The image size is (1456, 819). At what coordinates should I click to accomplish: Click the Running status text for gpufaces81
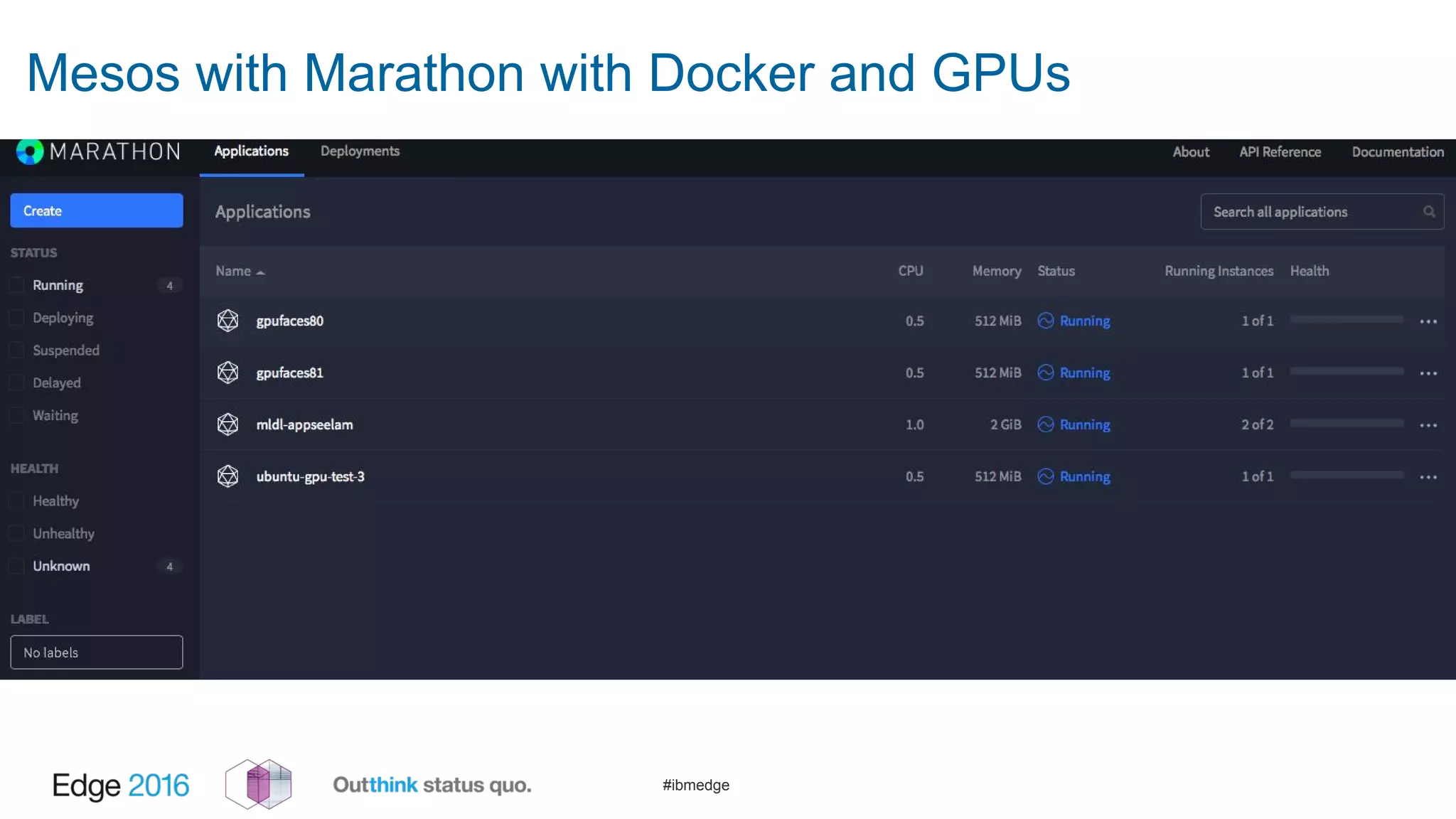pos(1085,373)
